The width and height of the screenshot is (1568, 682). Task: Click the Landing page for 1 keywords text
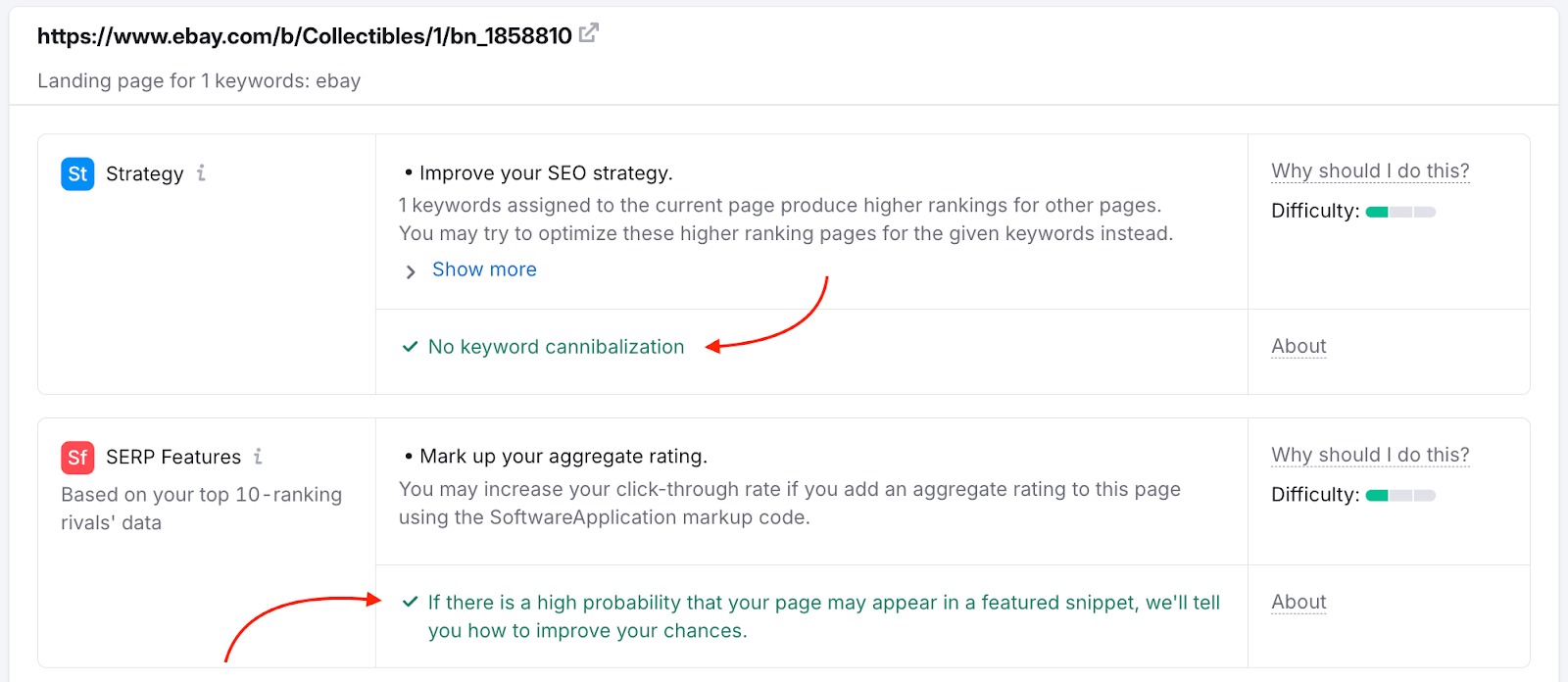pyautogui.click(x=199, y=81)
